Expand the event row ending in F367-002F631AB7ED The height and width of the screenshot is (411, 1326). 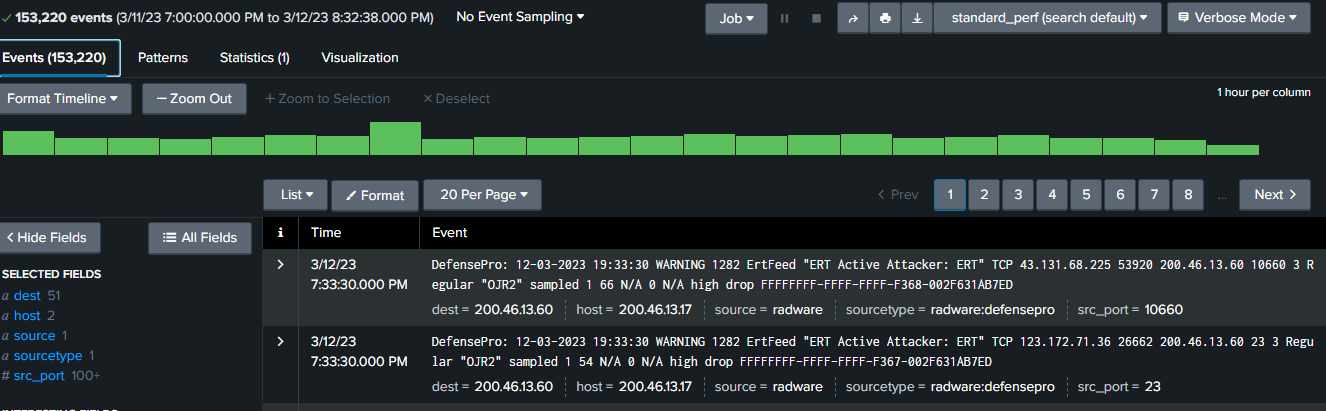click(x=280, y=343)
